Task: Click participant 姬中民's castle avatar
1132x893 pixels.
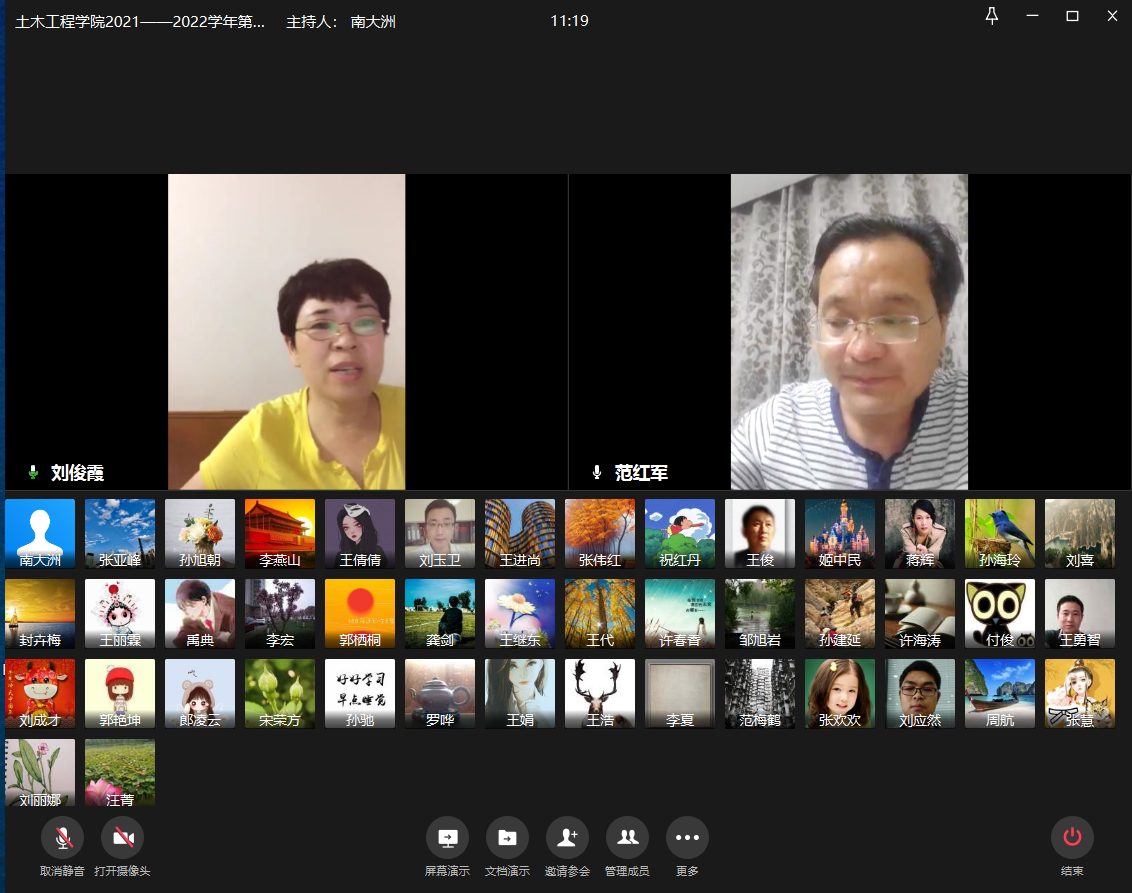Action: click(840, 533)
